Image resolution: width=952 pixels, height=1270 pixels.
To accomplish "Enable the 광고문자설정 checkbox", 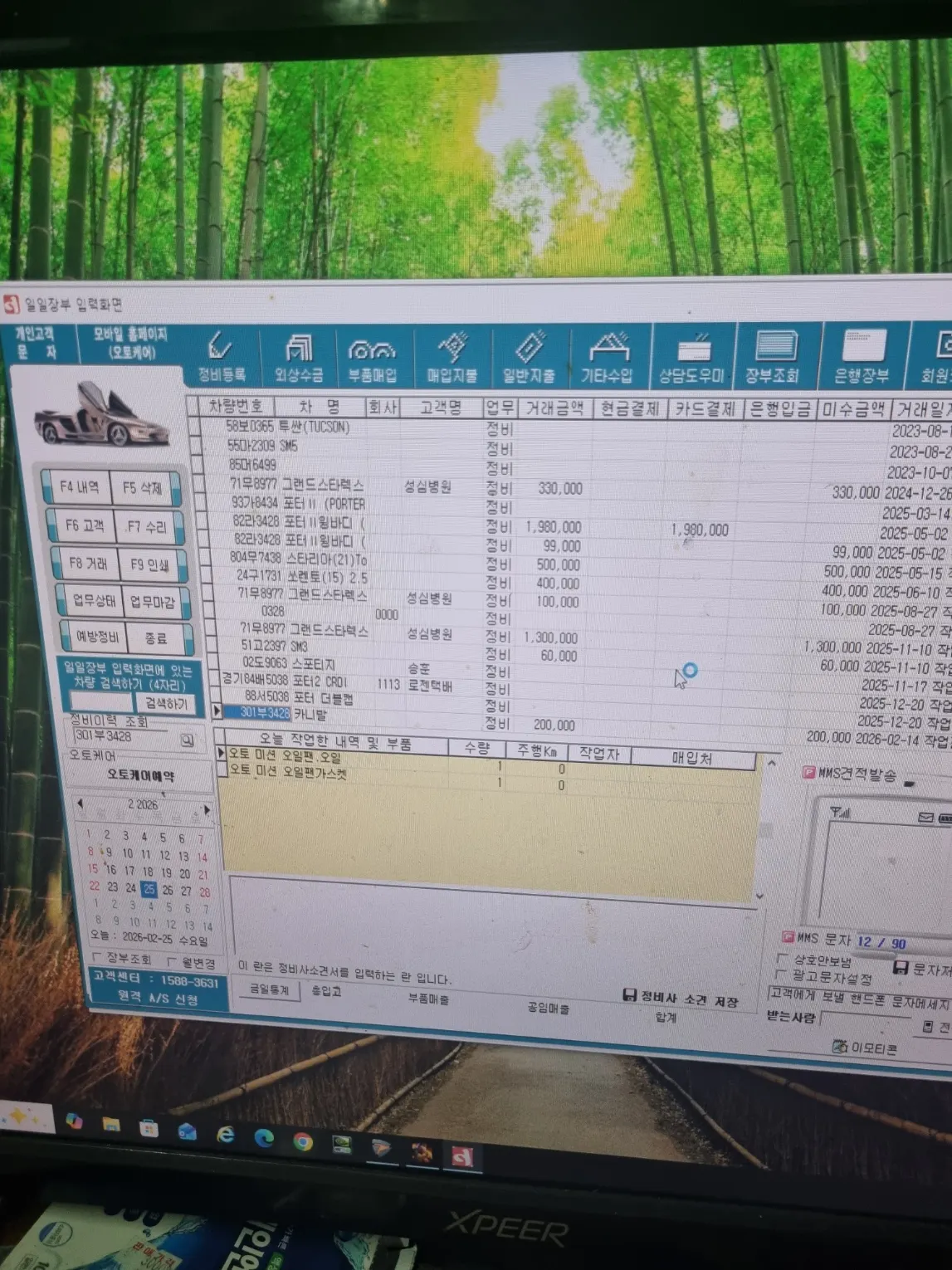I will 780,975.
